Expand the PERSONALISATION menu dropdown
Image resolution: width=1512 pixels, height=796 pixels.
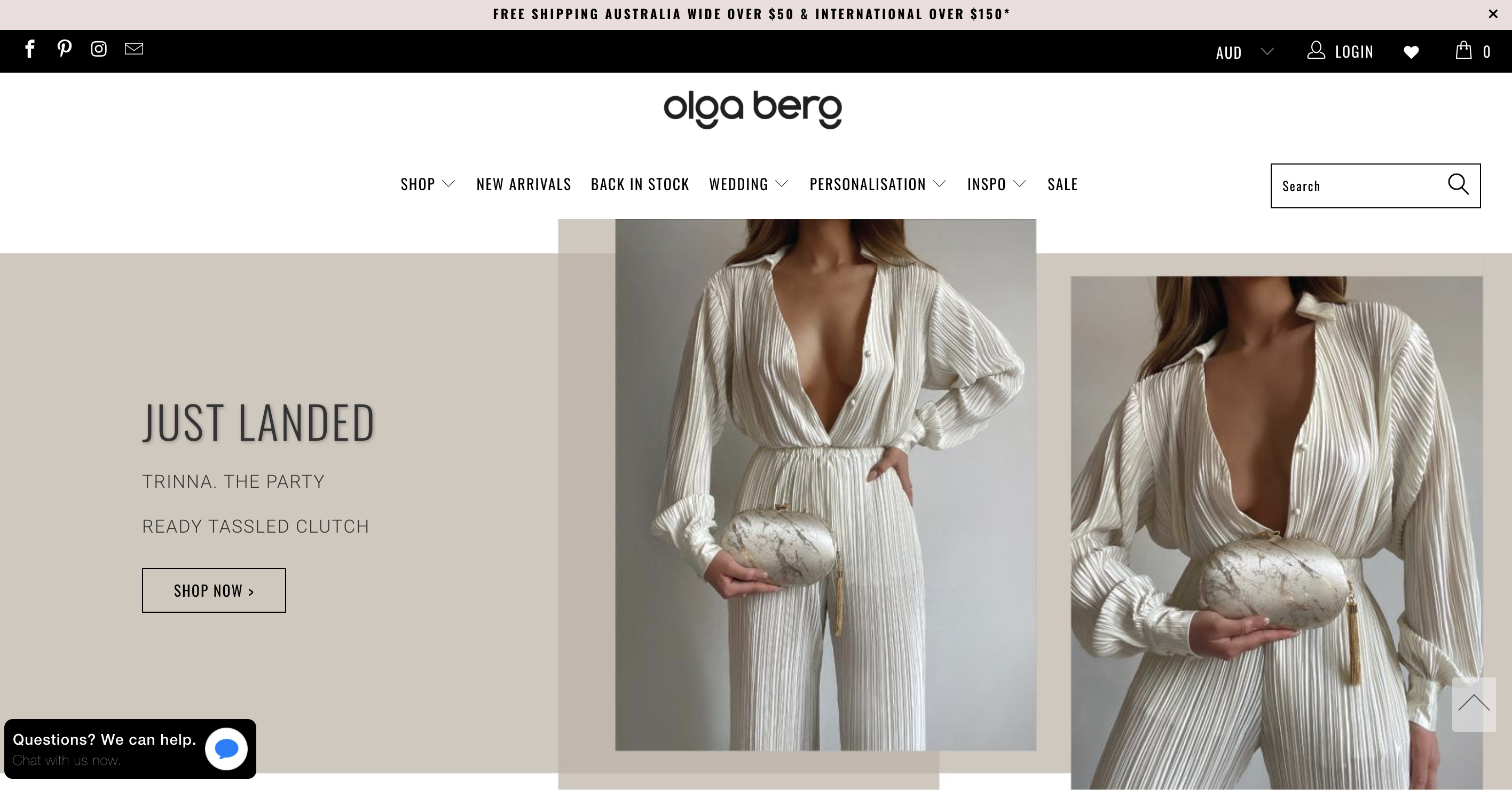coord(878,184)
